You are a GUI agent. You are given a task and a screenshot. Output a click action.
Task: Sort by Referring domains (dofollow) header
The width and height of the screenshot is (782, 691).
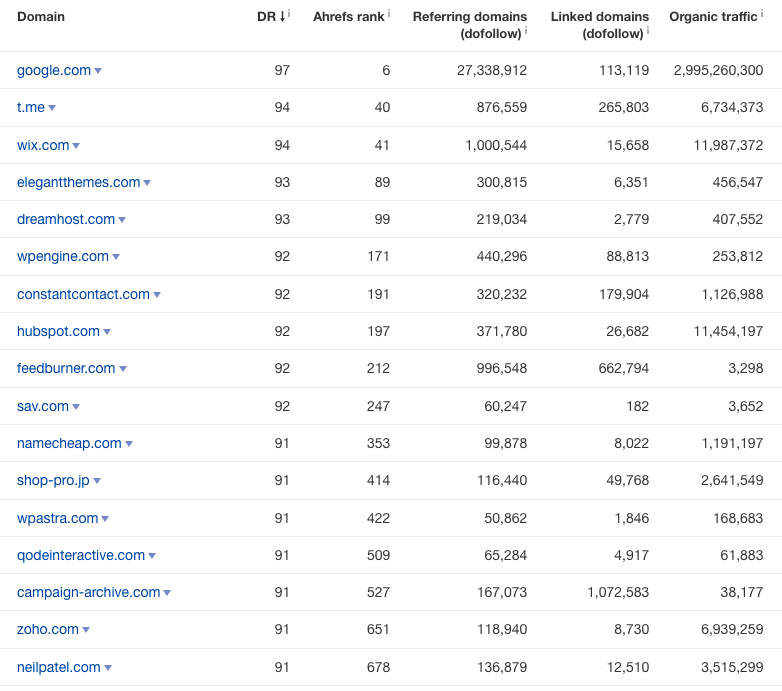[x=470, y=25]
